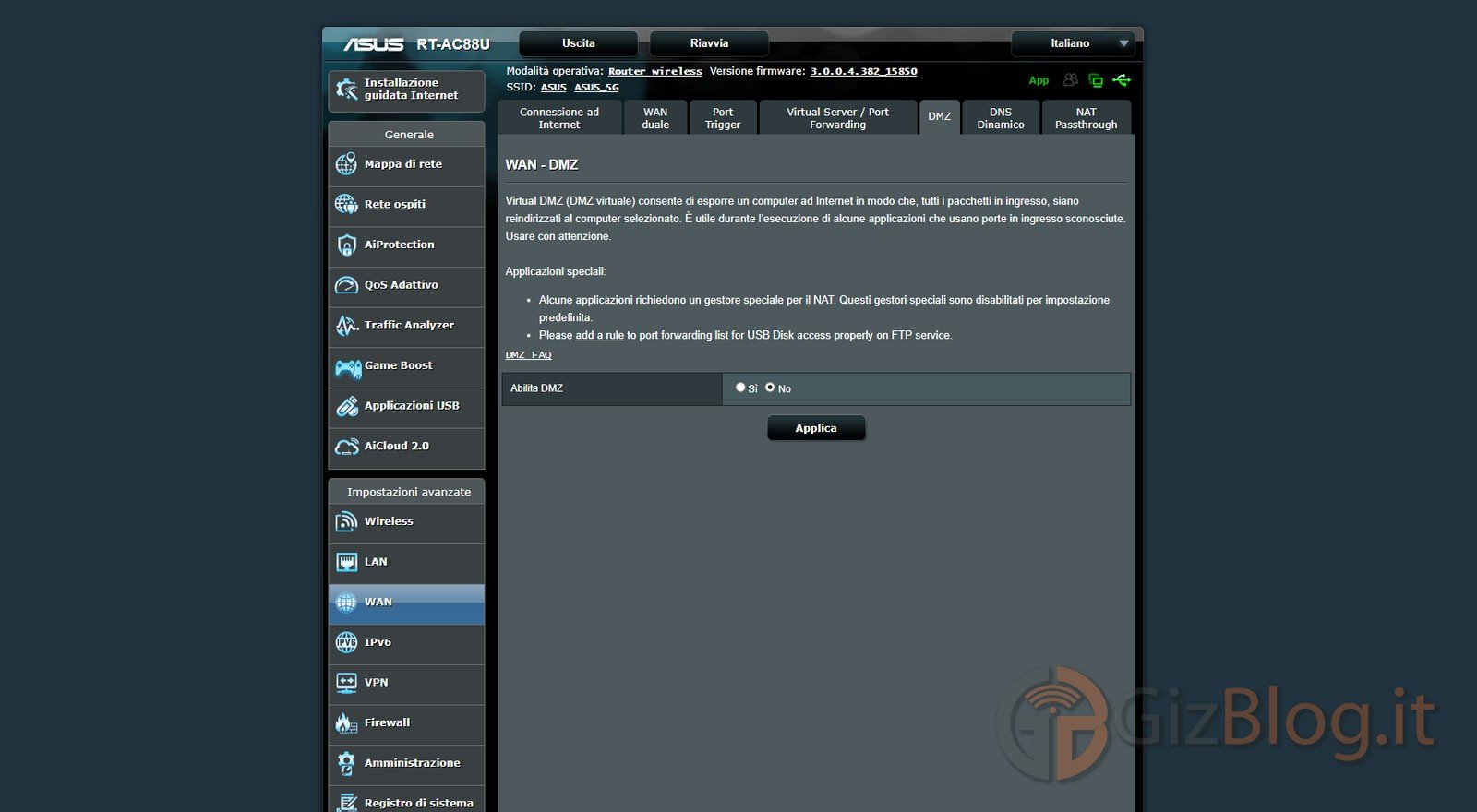Click the WAN - DMZ page heading

tap(542, 164)
